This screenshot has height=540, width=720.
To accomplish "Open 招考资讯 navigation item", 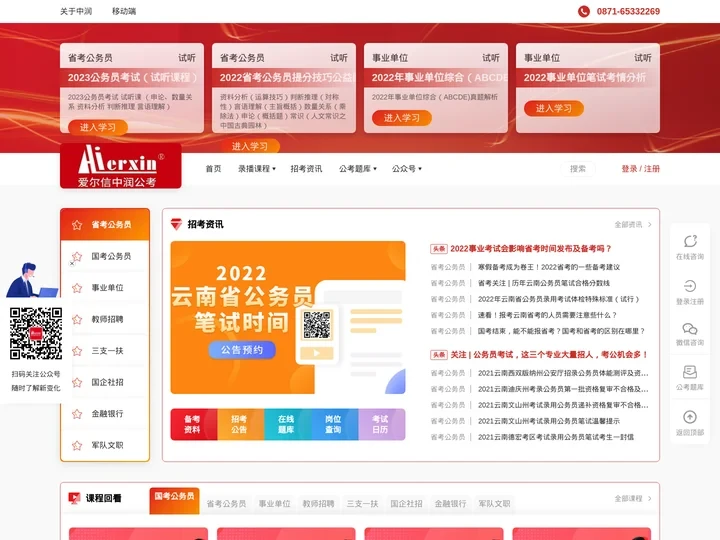I will [x=306, y=169].
